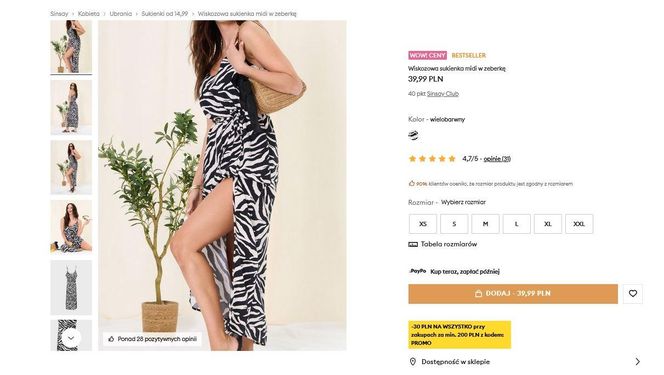664x375 pixels.
Task: Add product with DODAJ - 39,99 PLN button
Action: click(x=513, y=294)
